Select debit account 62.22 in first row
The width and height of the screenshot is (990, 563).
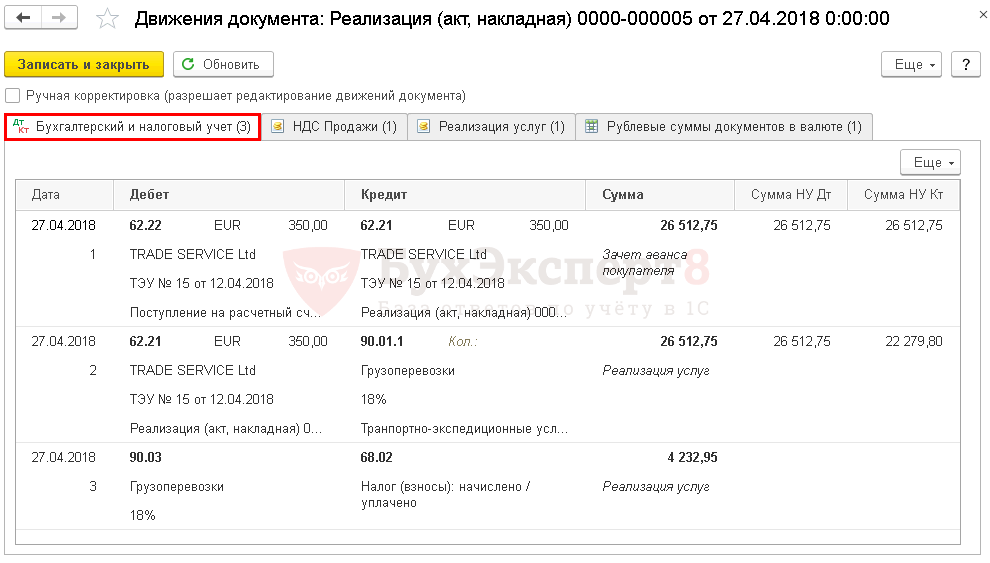point(146,226)
